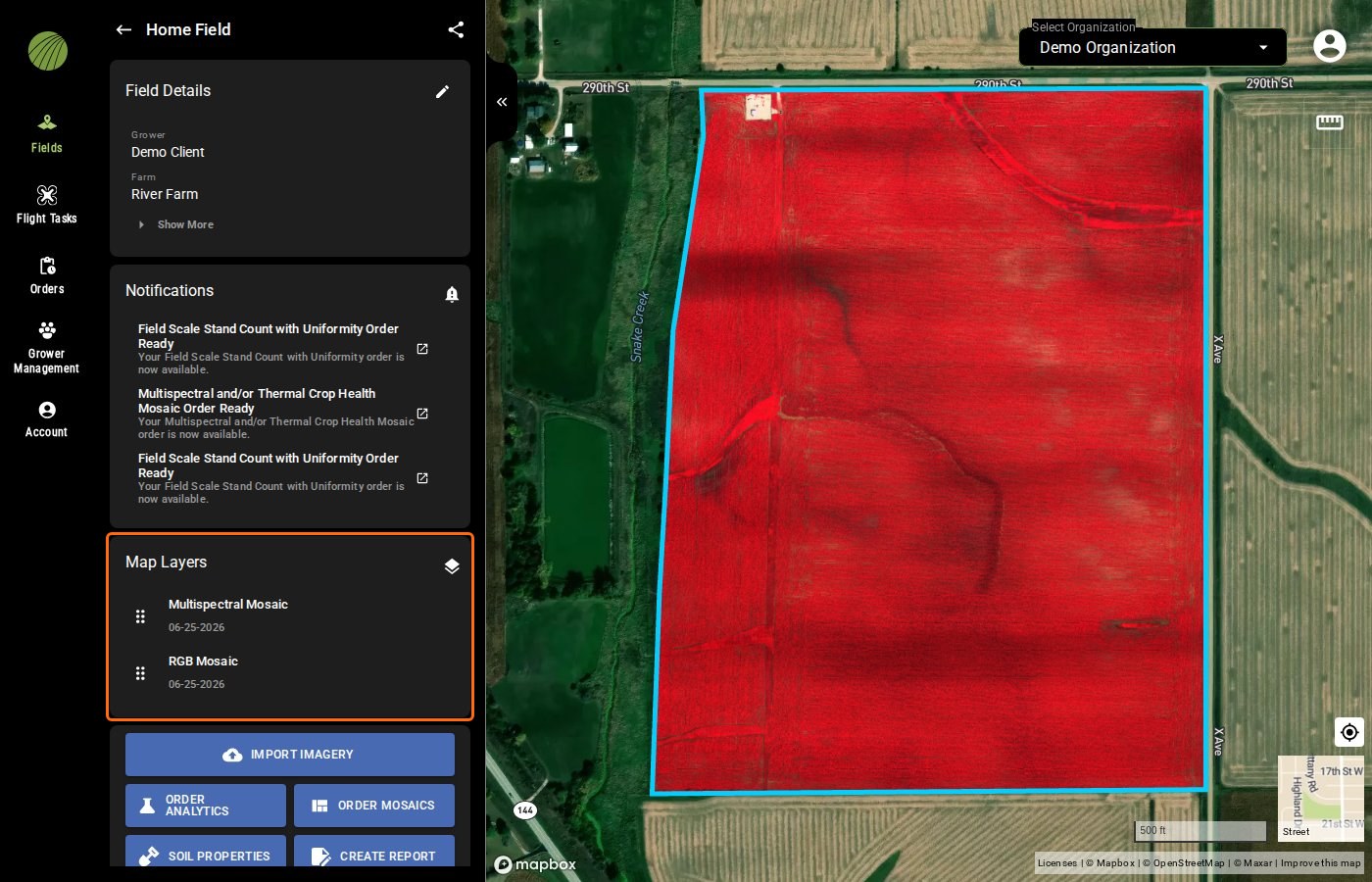Click the app logo in the sidebar
The height and width of the screenshot is (882, 1372).
tap(48, 51)
